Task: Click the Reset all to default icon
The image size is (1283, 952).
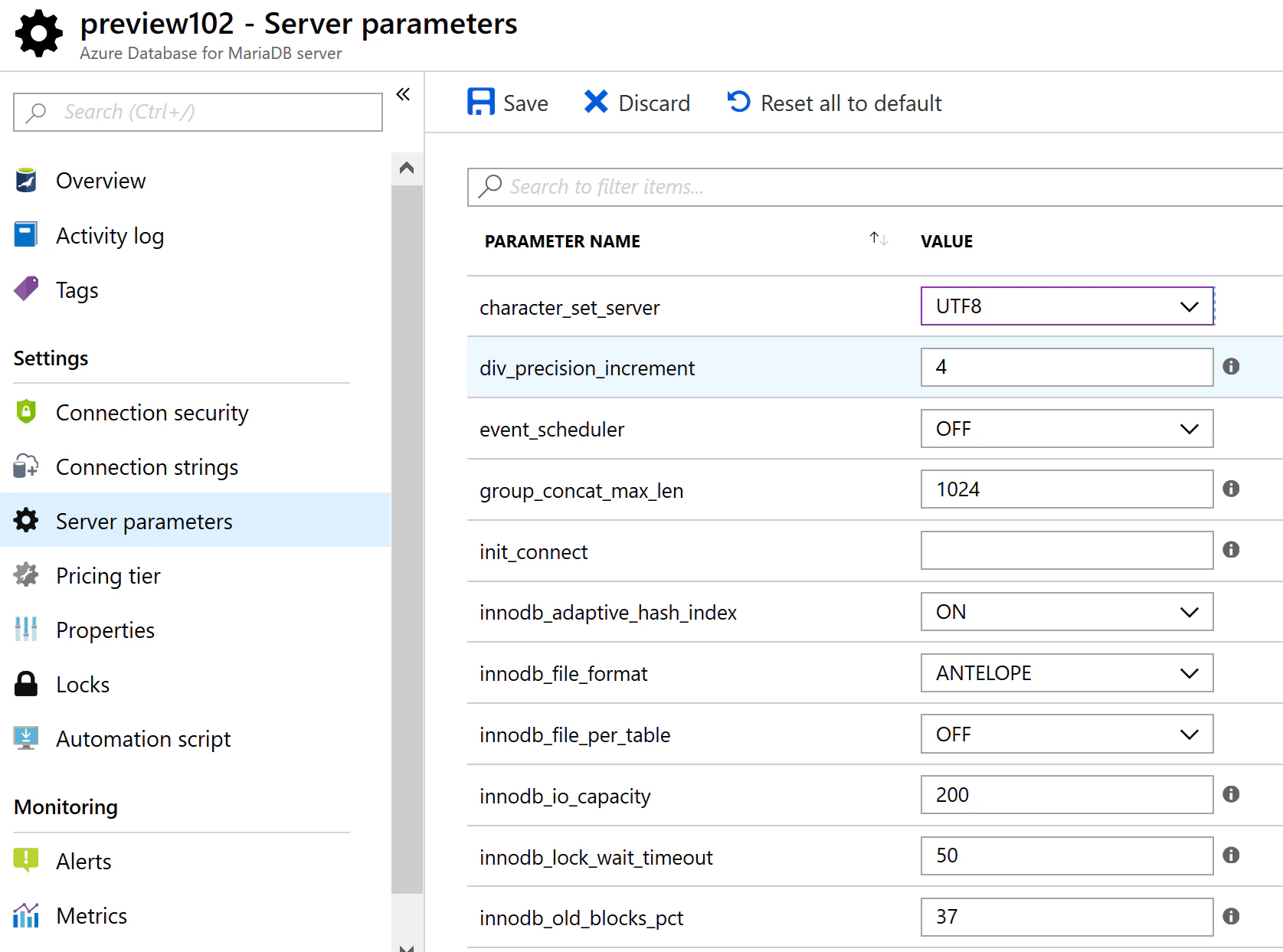Action: tap(739, 102)
